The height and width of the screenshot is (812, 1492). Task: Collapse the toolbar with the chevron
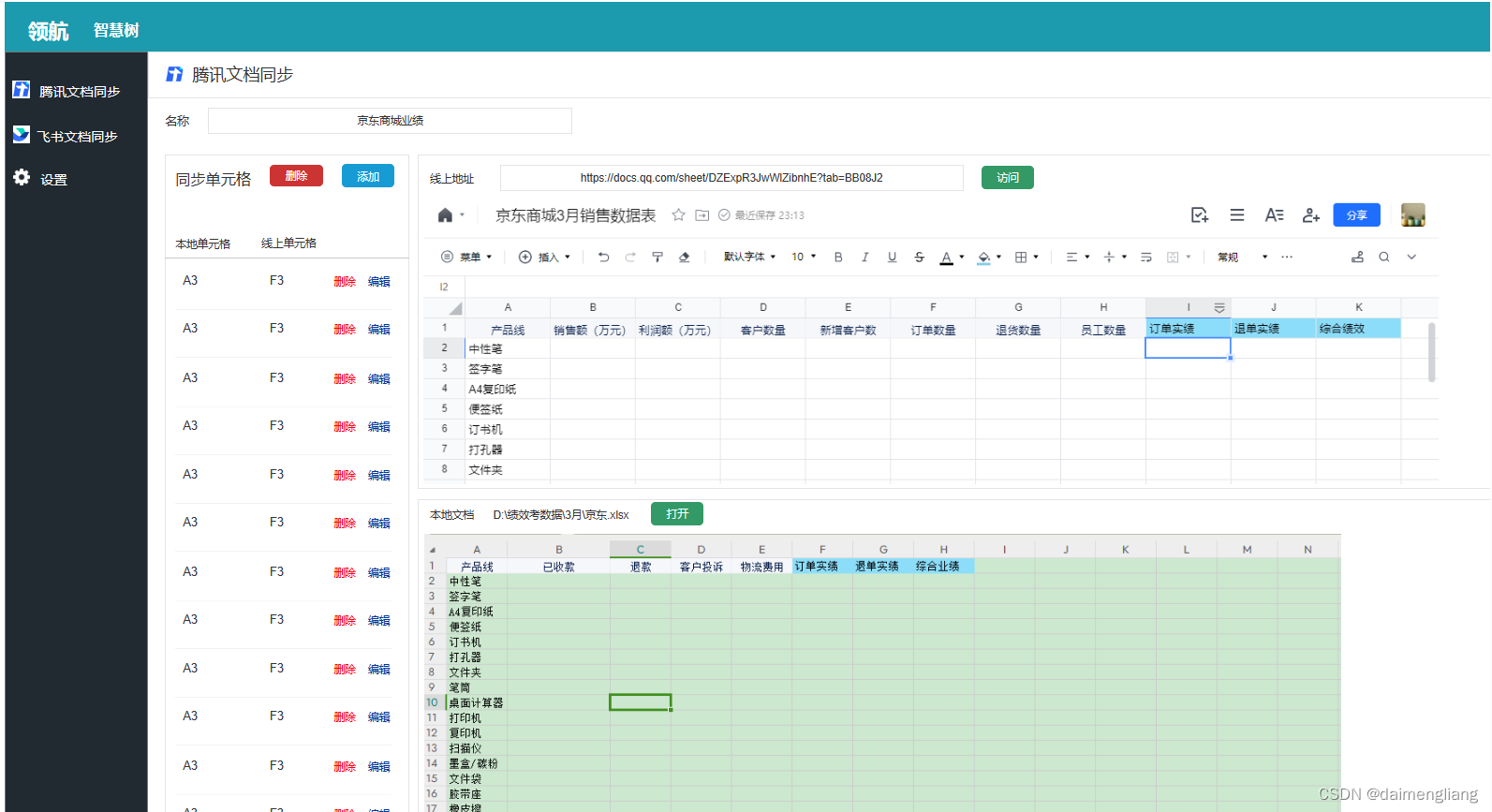1411,257
